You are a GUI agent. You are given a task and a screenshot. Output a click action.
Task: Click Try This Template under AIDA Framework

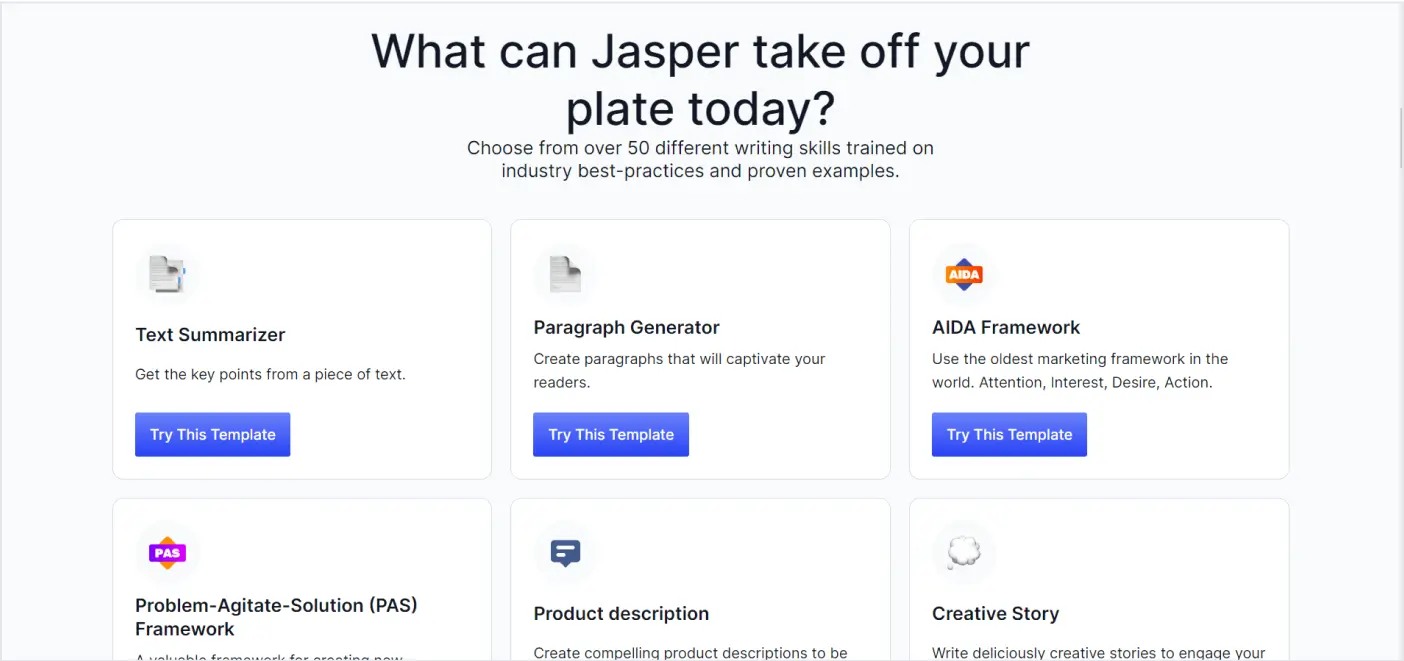[x=1009, y=434]
